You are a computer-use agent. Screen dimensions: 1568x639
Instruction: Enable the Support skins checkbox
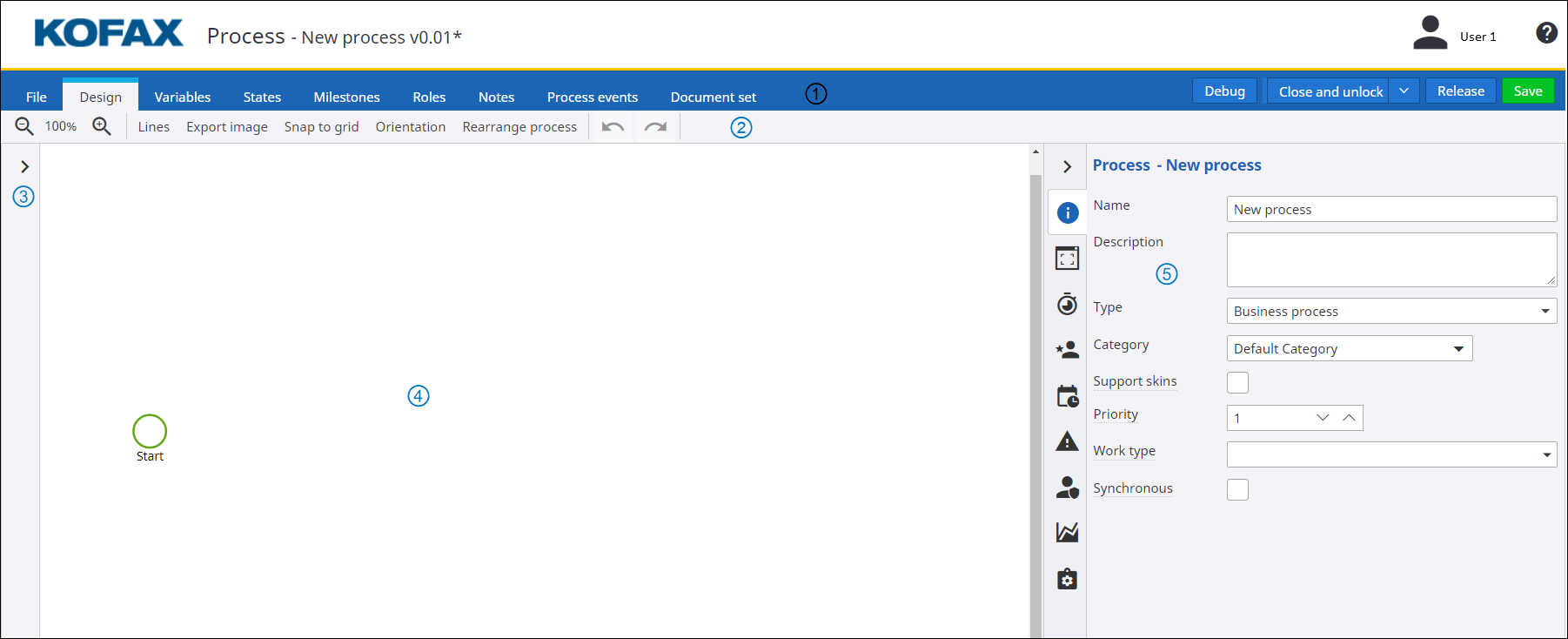(1237, 382)
